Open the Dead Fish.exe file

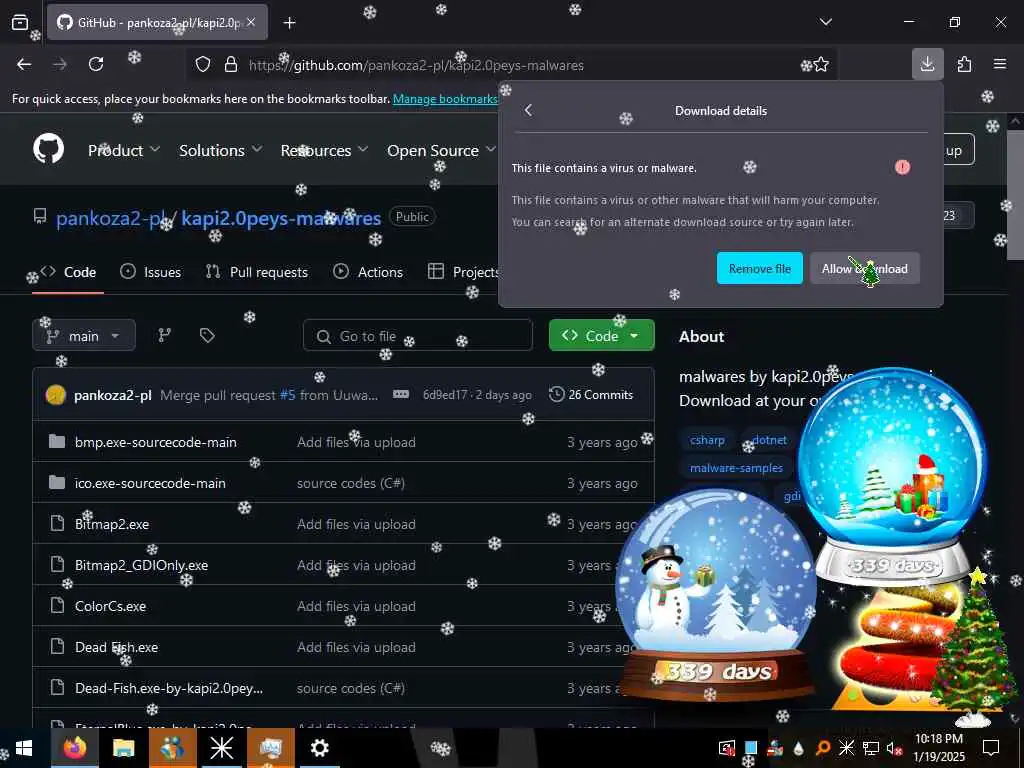coord(116,647)
